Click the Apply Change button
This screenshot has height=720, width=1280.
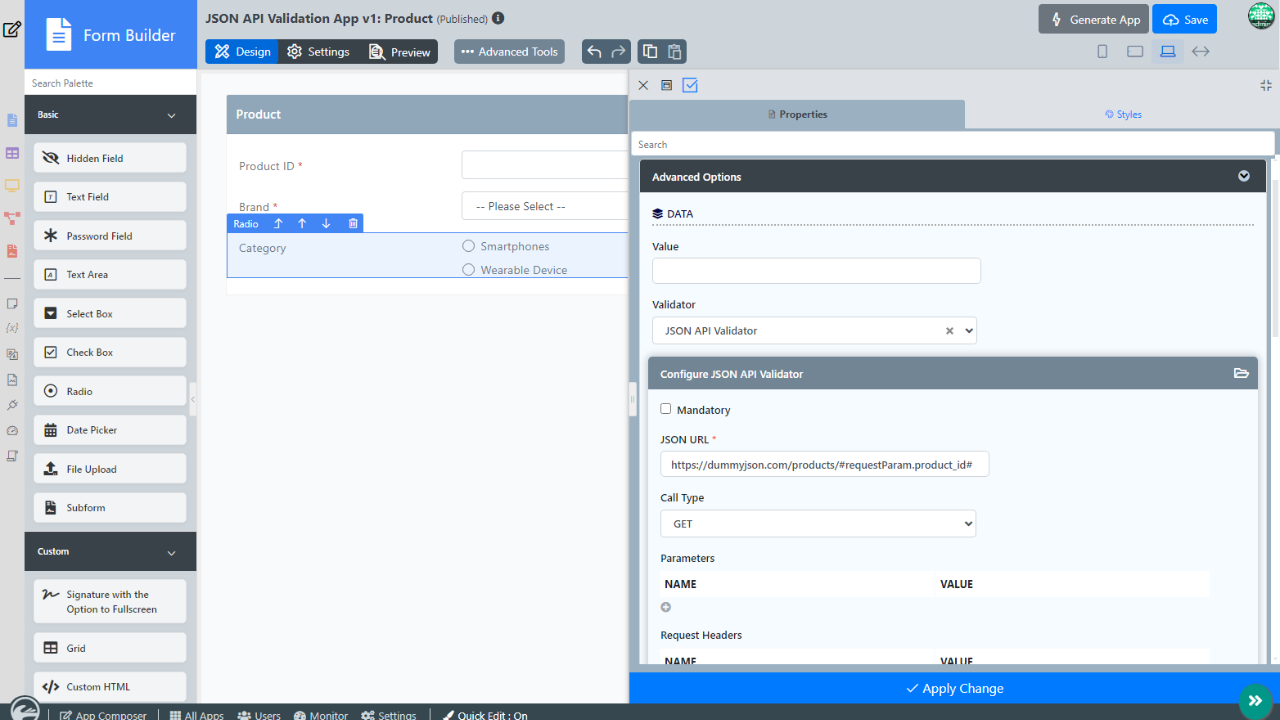tap(954, 688)
